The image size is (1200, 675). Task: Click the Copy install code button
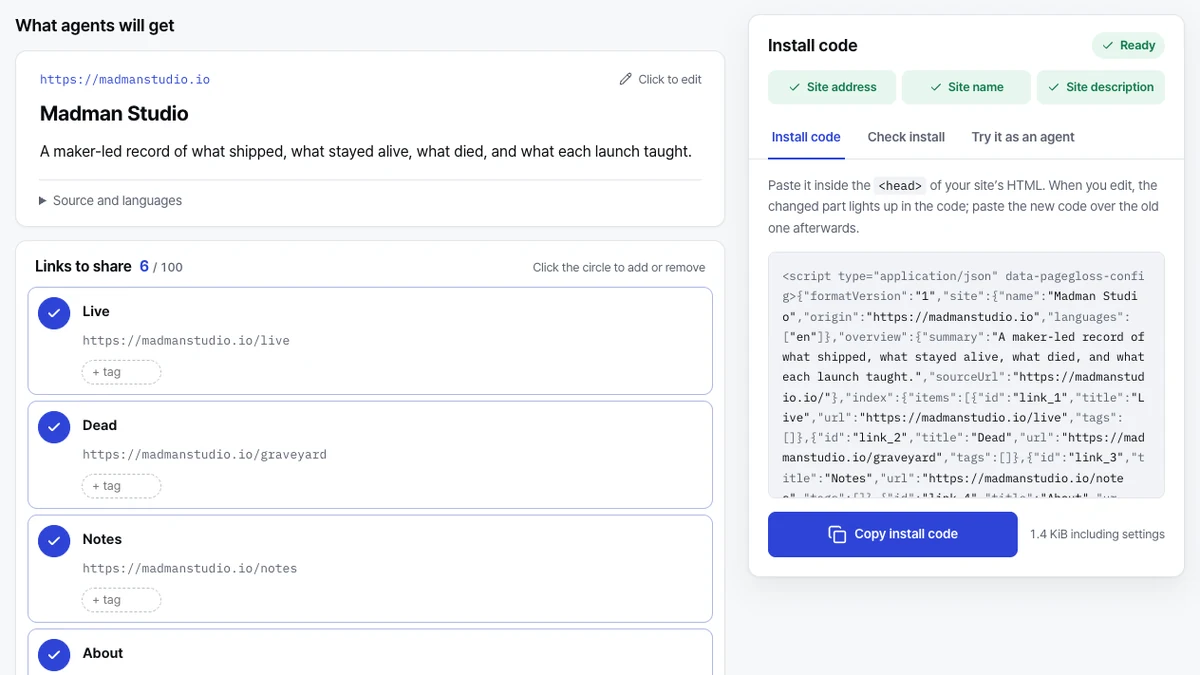(892, 534)
